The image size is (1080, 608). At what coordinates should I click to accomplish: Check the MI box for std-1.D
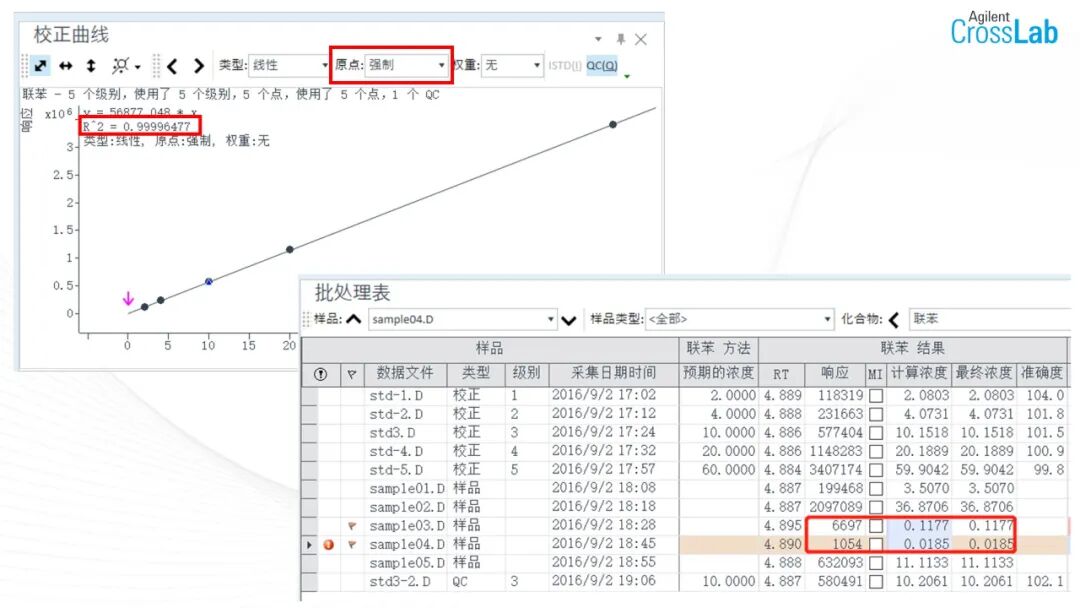tap(876, 396)
